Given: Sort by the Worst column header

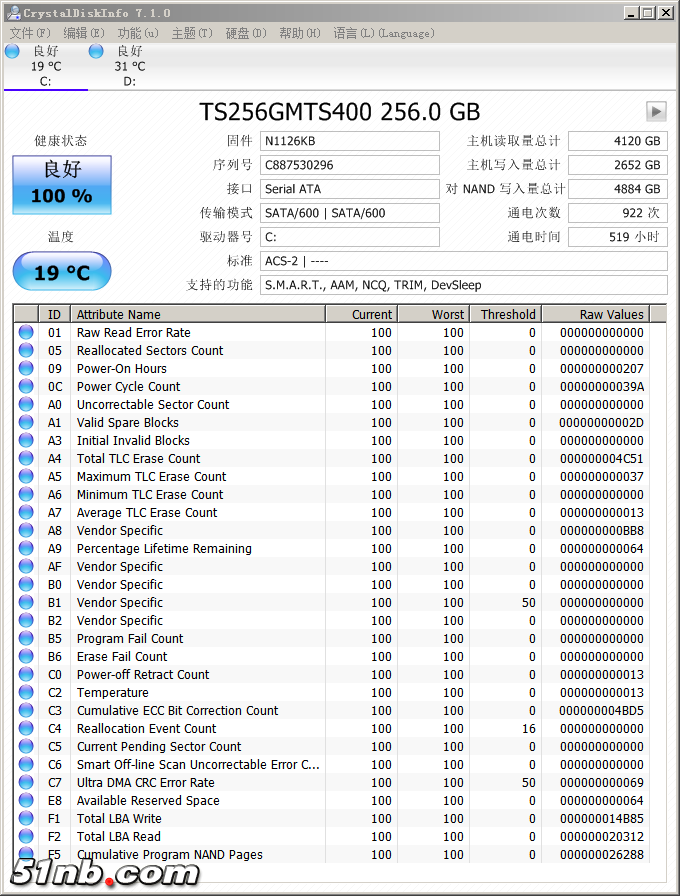Looking at the screenshot, I should [434, 314].
